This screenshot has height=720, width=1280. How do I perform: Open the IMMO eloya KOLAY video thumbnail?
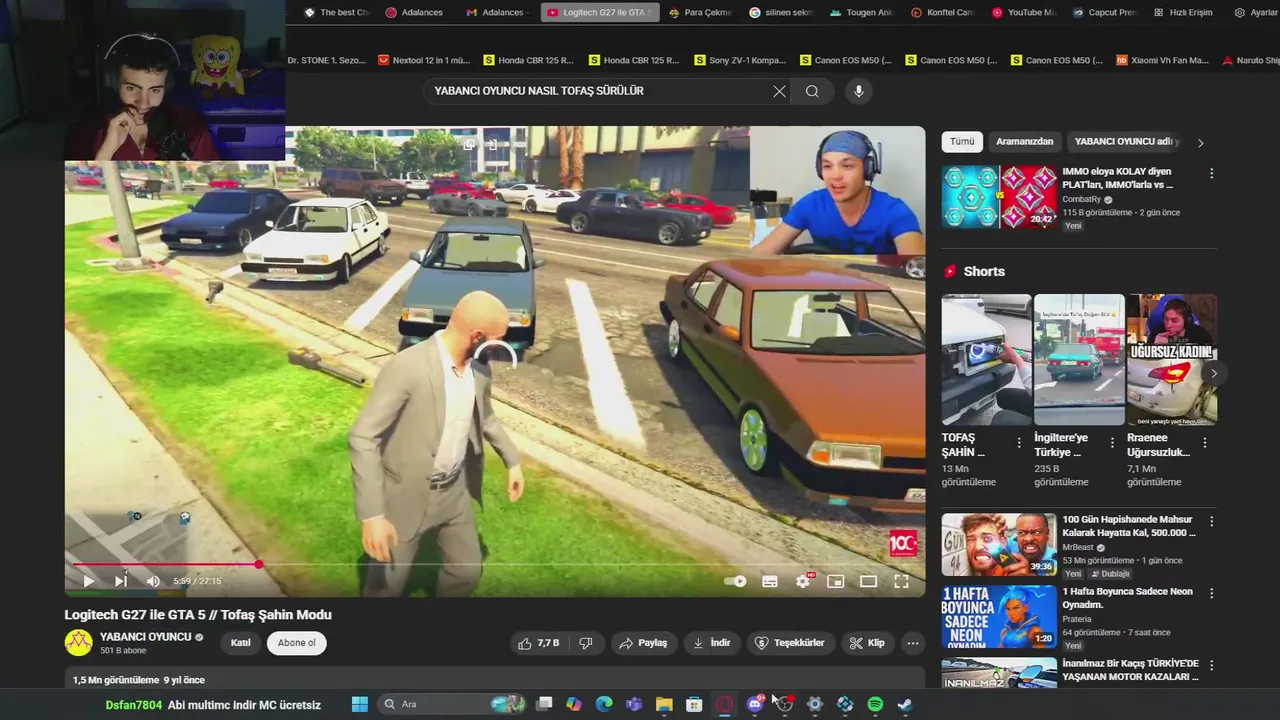tap(999, 197)
